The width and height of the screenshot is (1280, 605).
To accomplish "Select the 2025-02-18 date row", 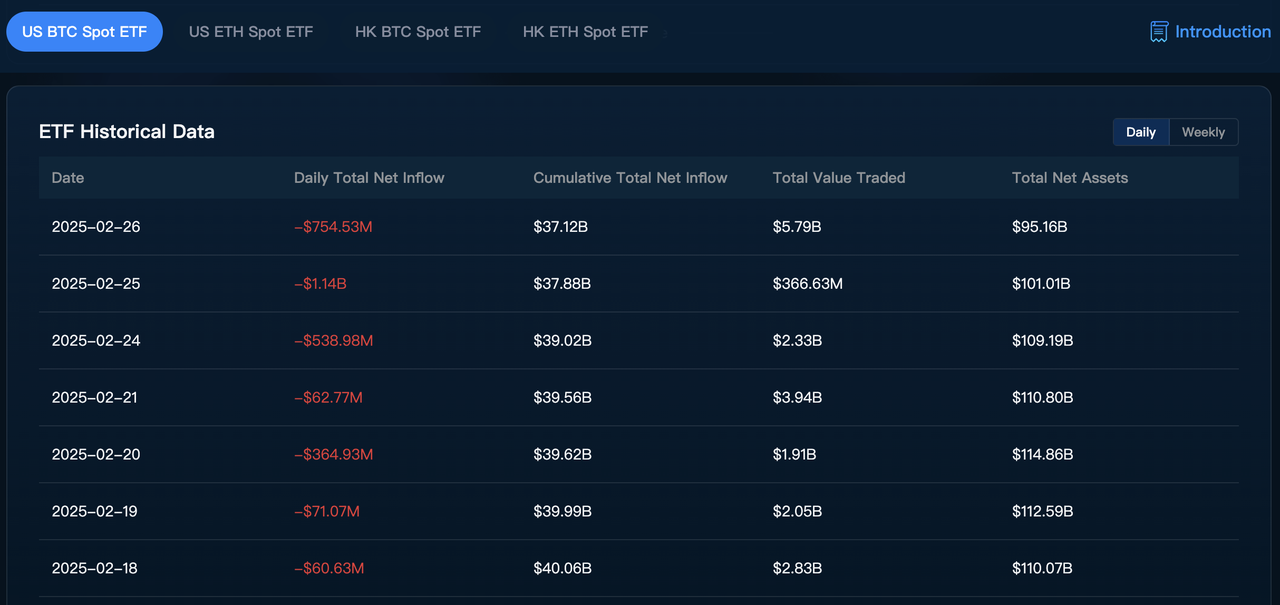I will [x=96, y=569].
